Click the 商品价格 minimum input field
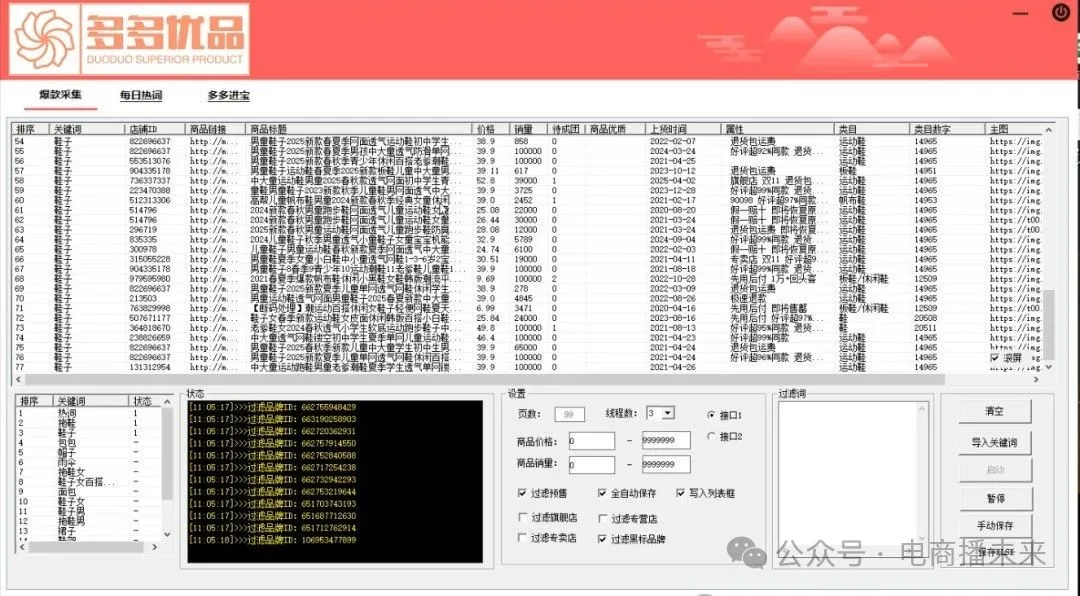Screen dimensions: 1080x596 (591, 440)
